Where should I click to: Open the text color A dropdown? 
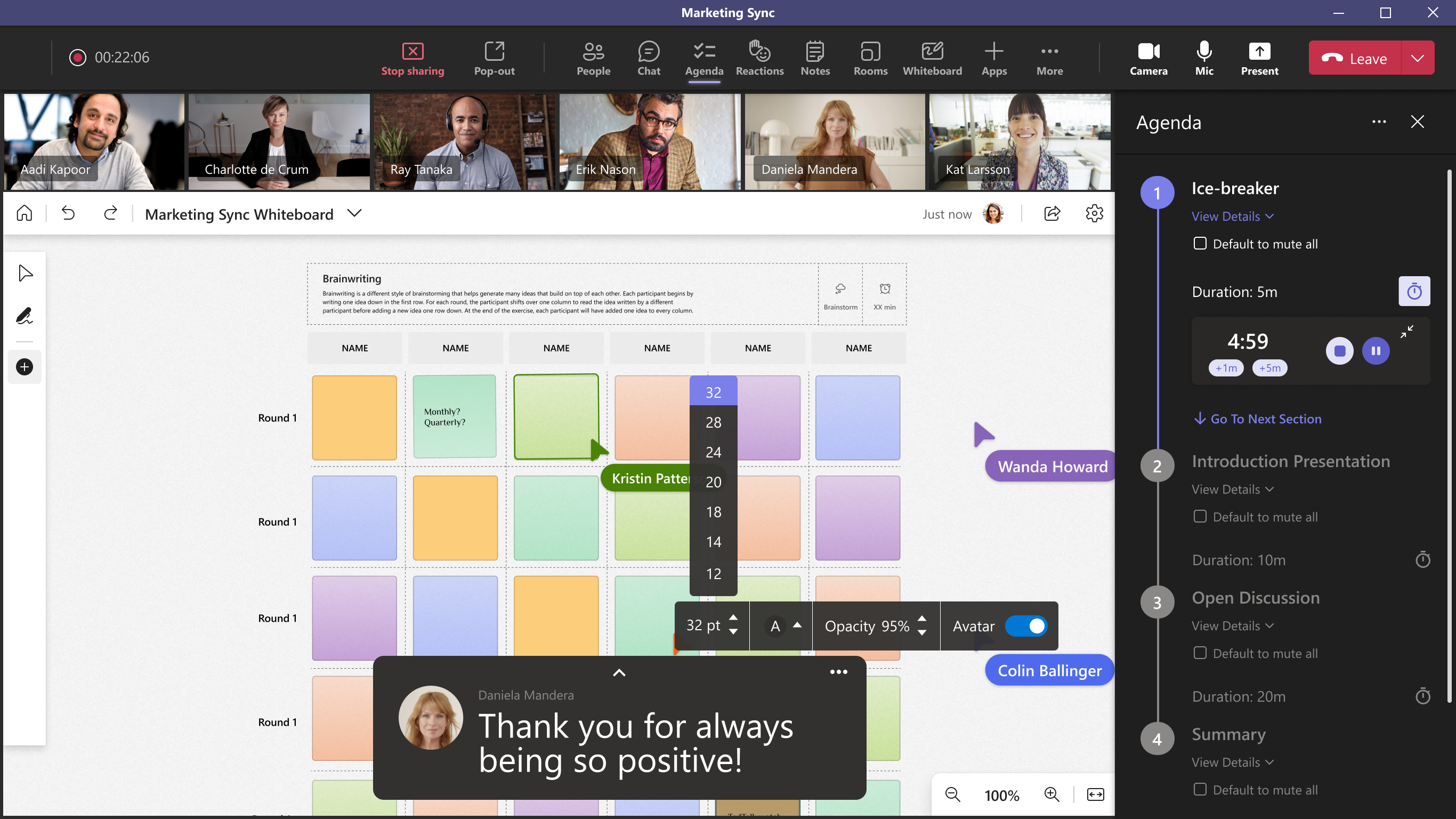(x=796, y=625)
